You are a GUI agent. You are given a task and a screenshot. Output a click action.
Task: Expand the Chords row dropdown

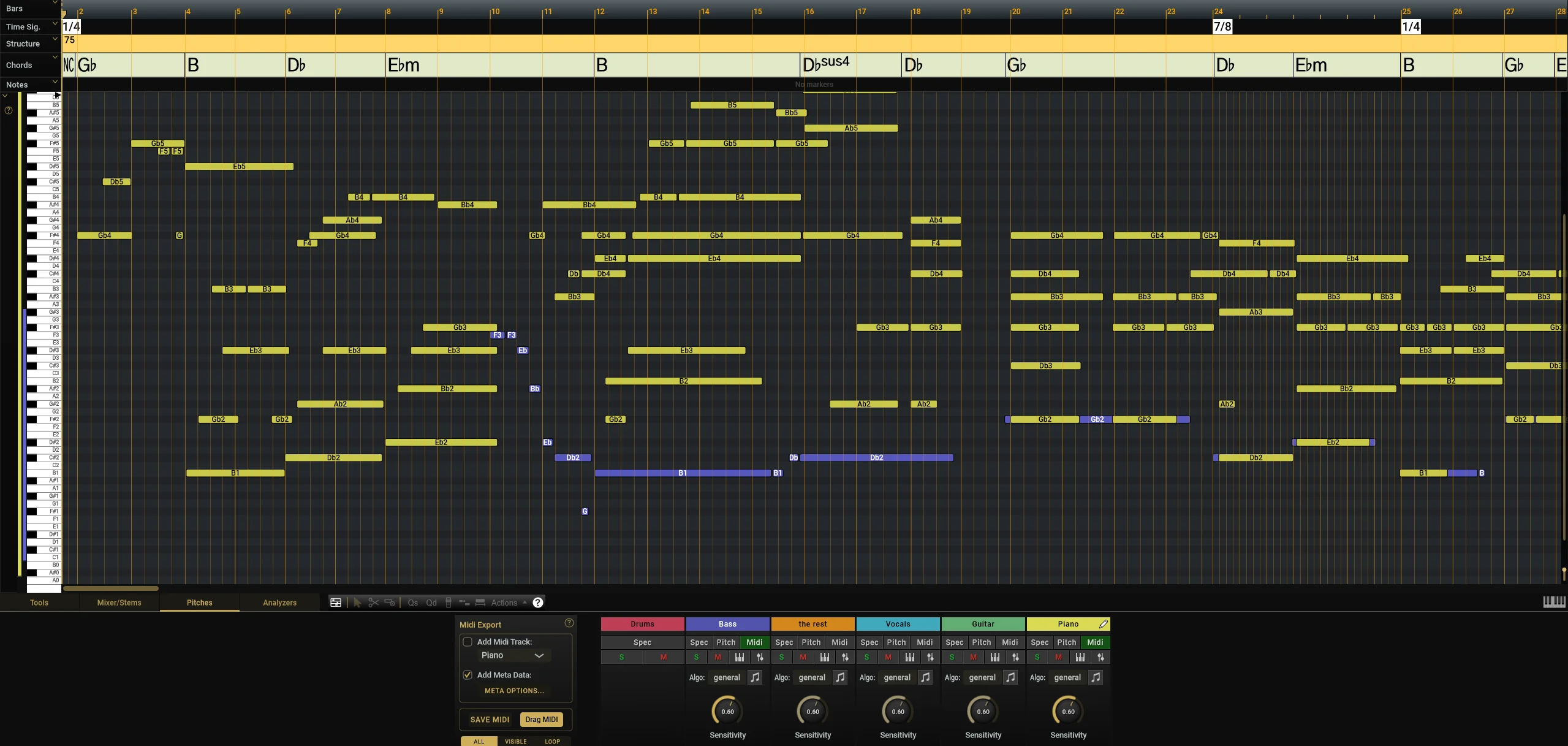click(55, 58)
